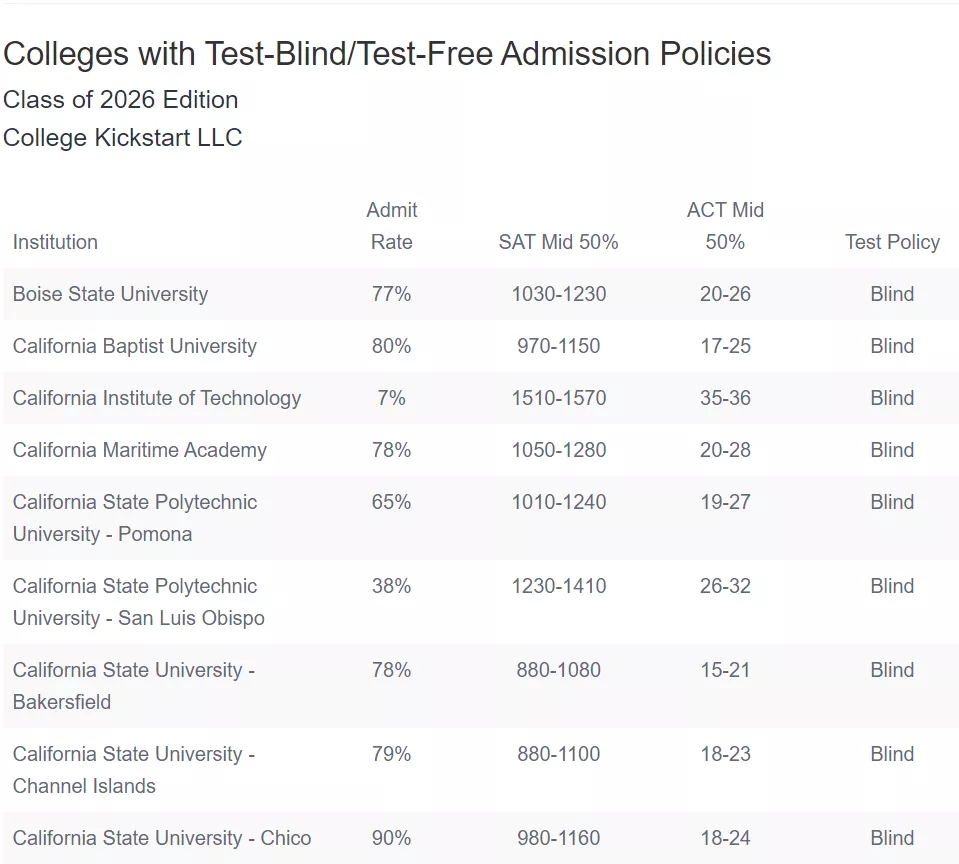The width and height of the screenshot is (959, 864).
Task: Select the Boise State University row name
Action: [110, 294]
